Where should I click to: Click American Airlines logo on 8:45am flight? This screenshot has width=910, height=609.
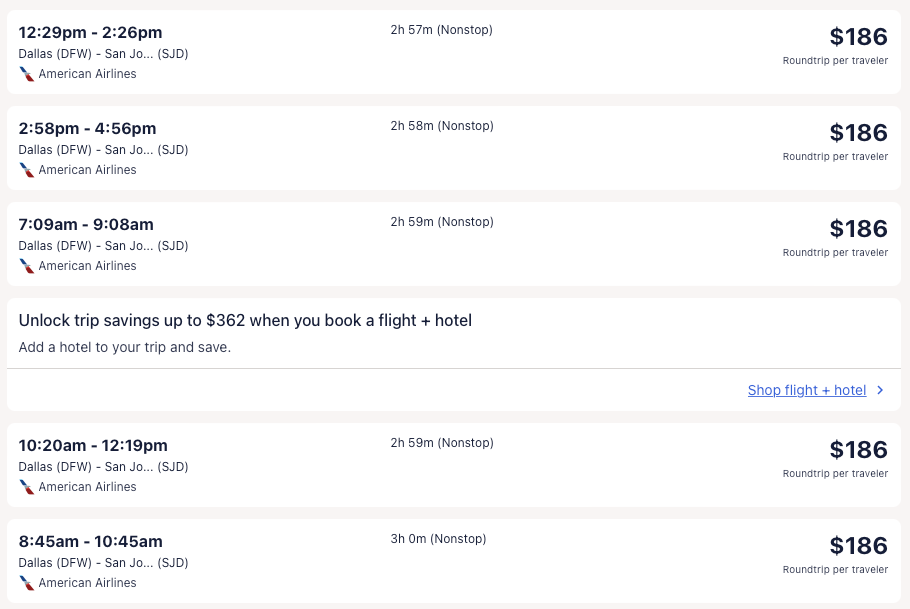26,583
